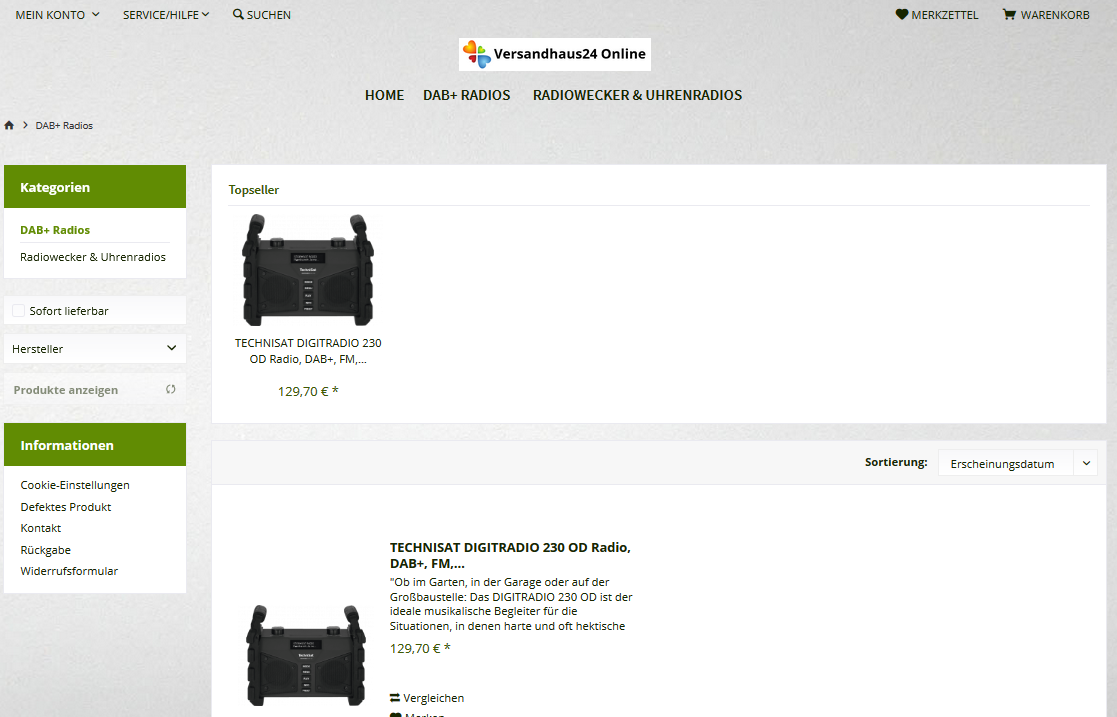Open DAB+ RADIOS in main navigation
This screenshot has height=717, width=1117.
coord(467,96)
